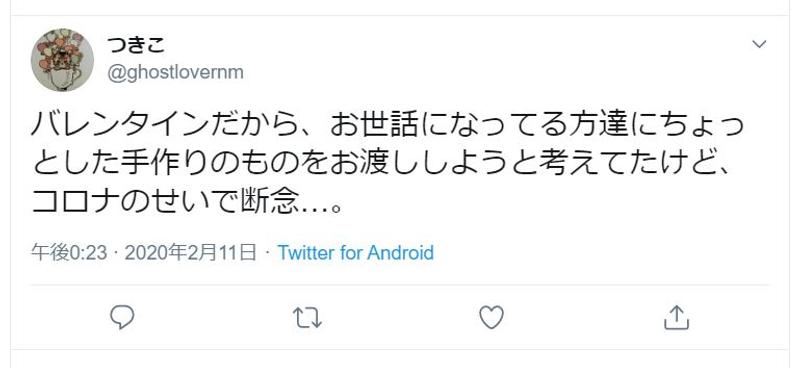Click the 2020年2月11日 post date

tap(190, 253)
